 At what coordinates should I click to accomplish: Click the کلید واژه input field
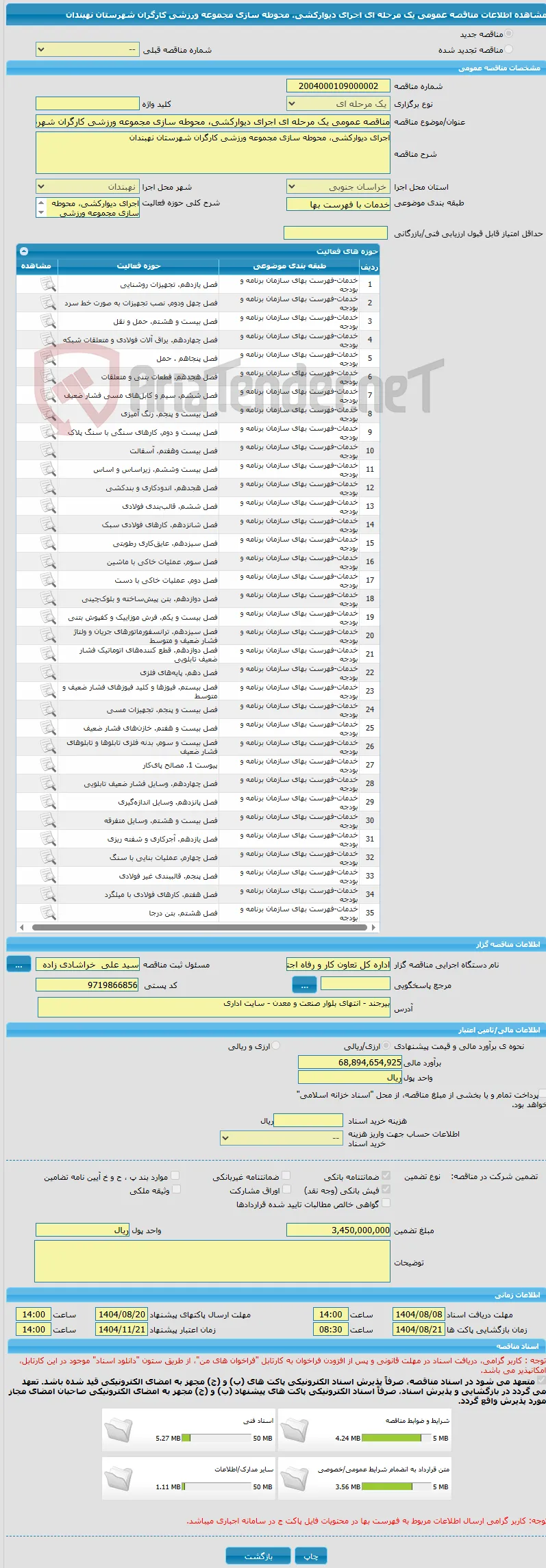point(88,104)
